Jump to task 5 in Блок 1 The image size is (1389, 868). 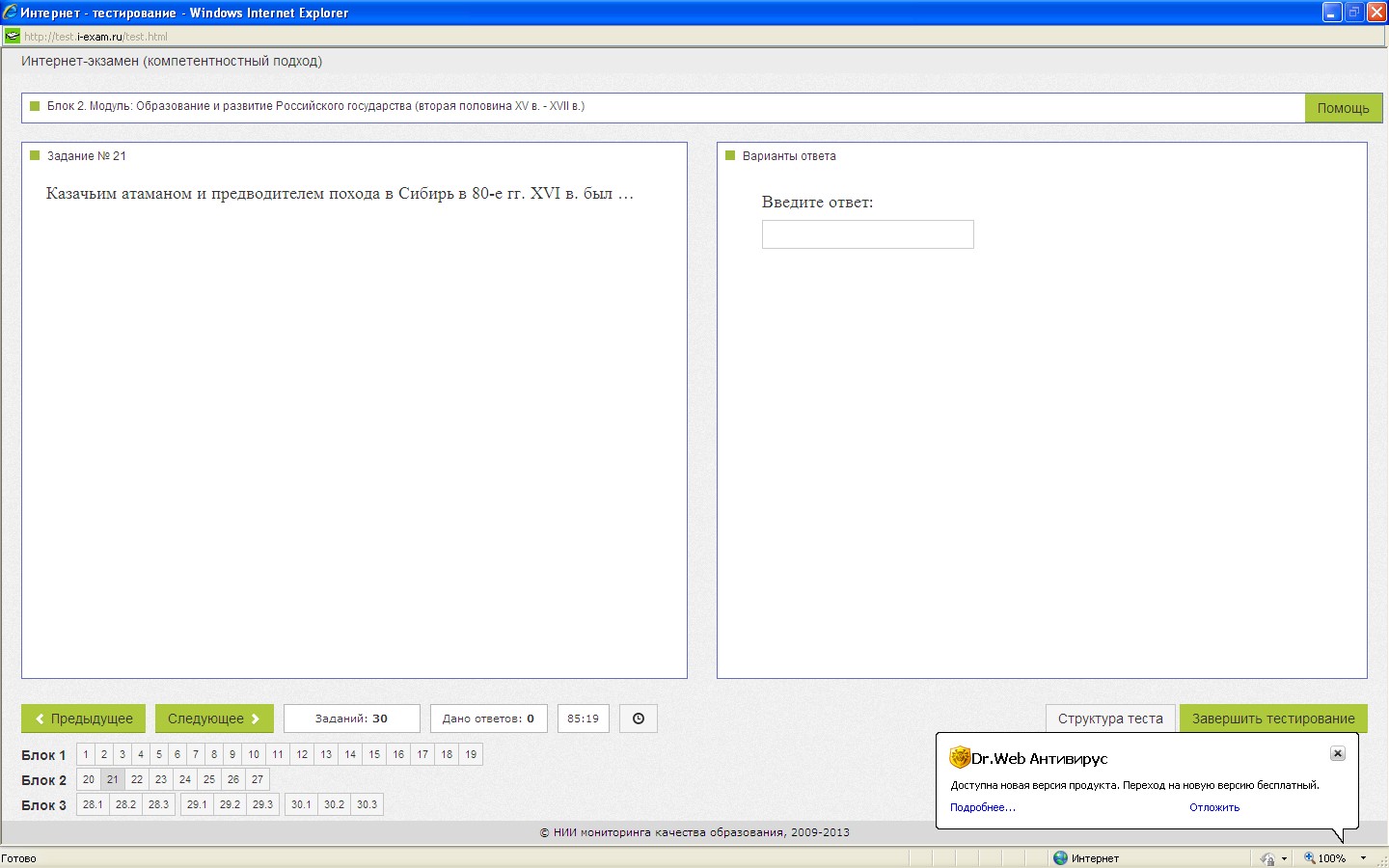coord(159,754)
